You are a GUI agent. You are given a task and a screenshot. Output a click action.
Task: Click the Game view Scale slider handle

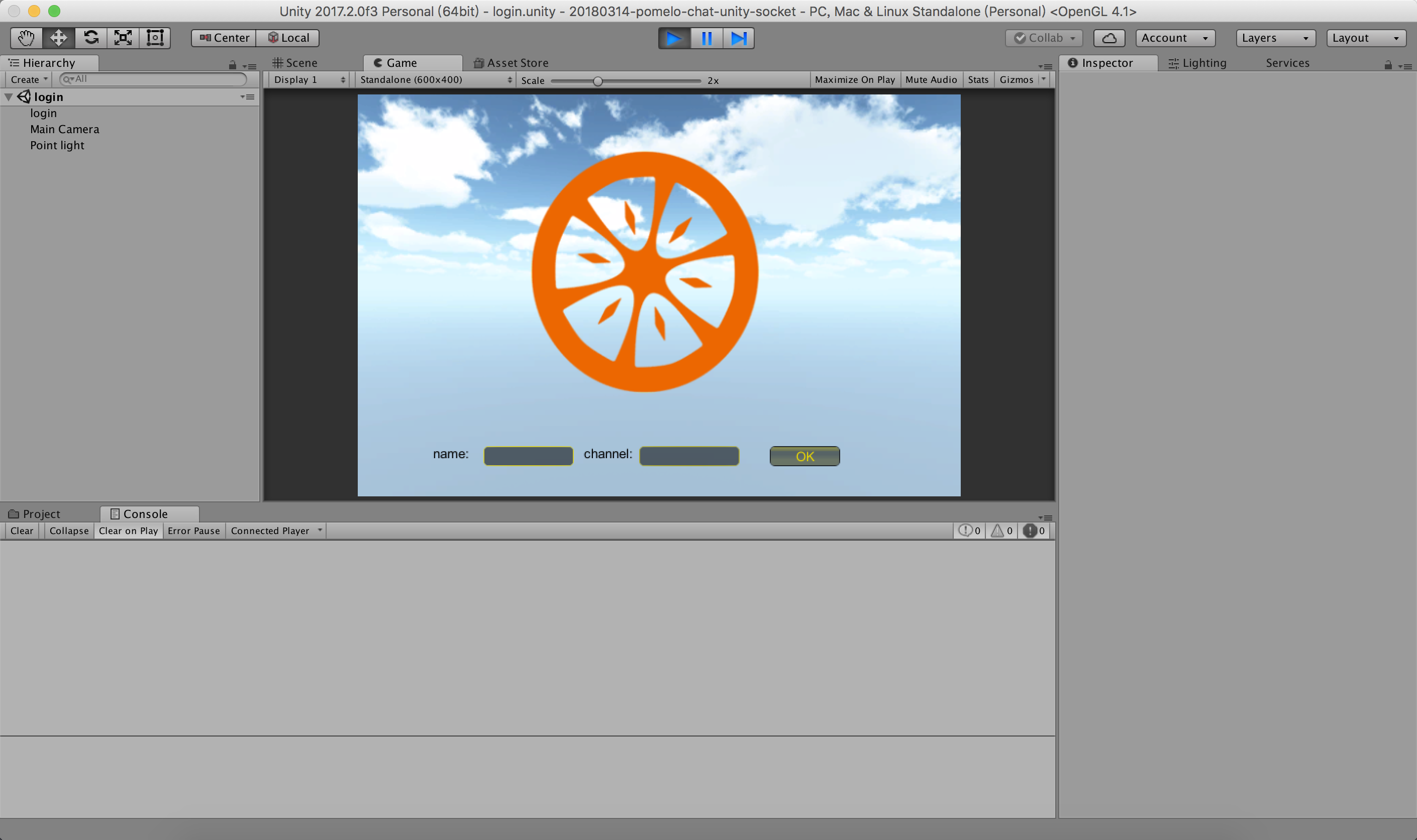[597, 81]
